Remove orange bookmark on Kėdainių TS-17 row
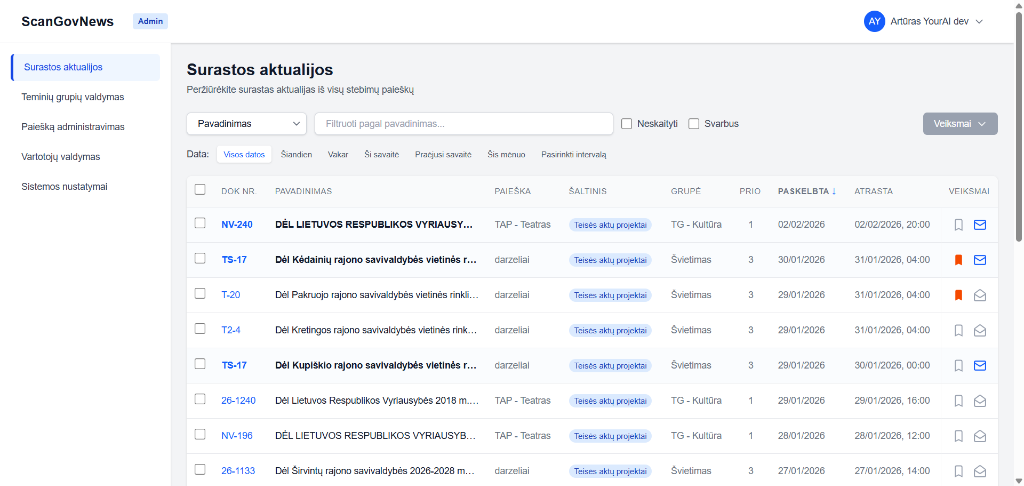1024x486 pixels. [x=959, y=260]
